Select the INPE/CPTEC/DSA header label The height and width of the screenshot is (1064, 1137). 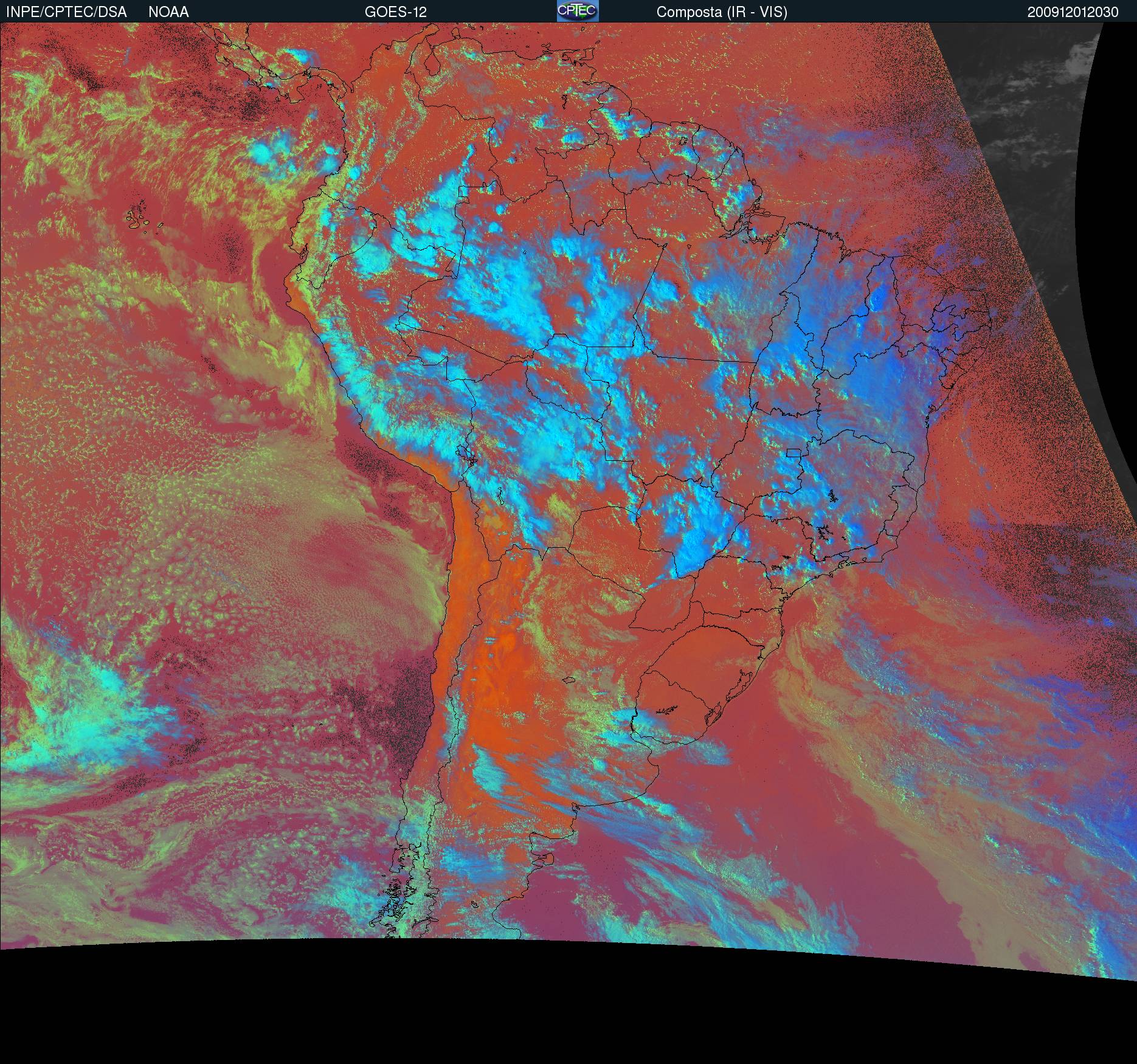(x=66, y=12)
